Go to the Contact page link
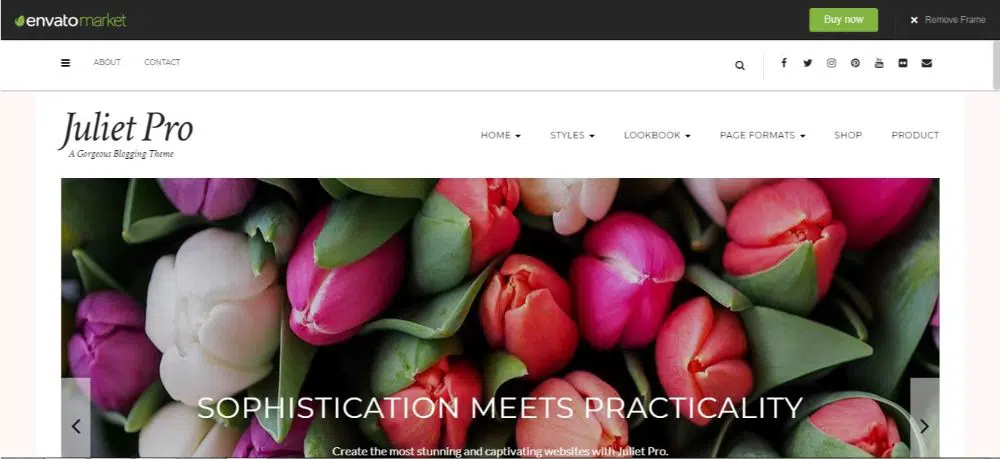1000x459 pixels. (162, 62)
